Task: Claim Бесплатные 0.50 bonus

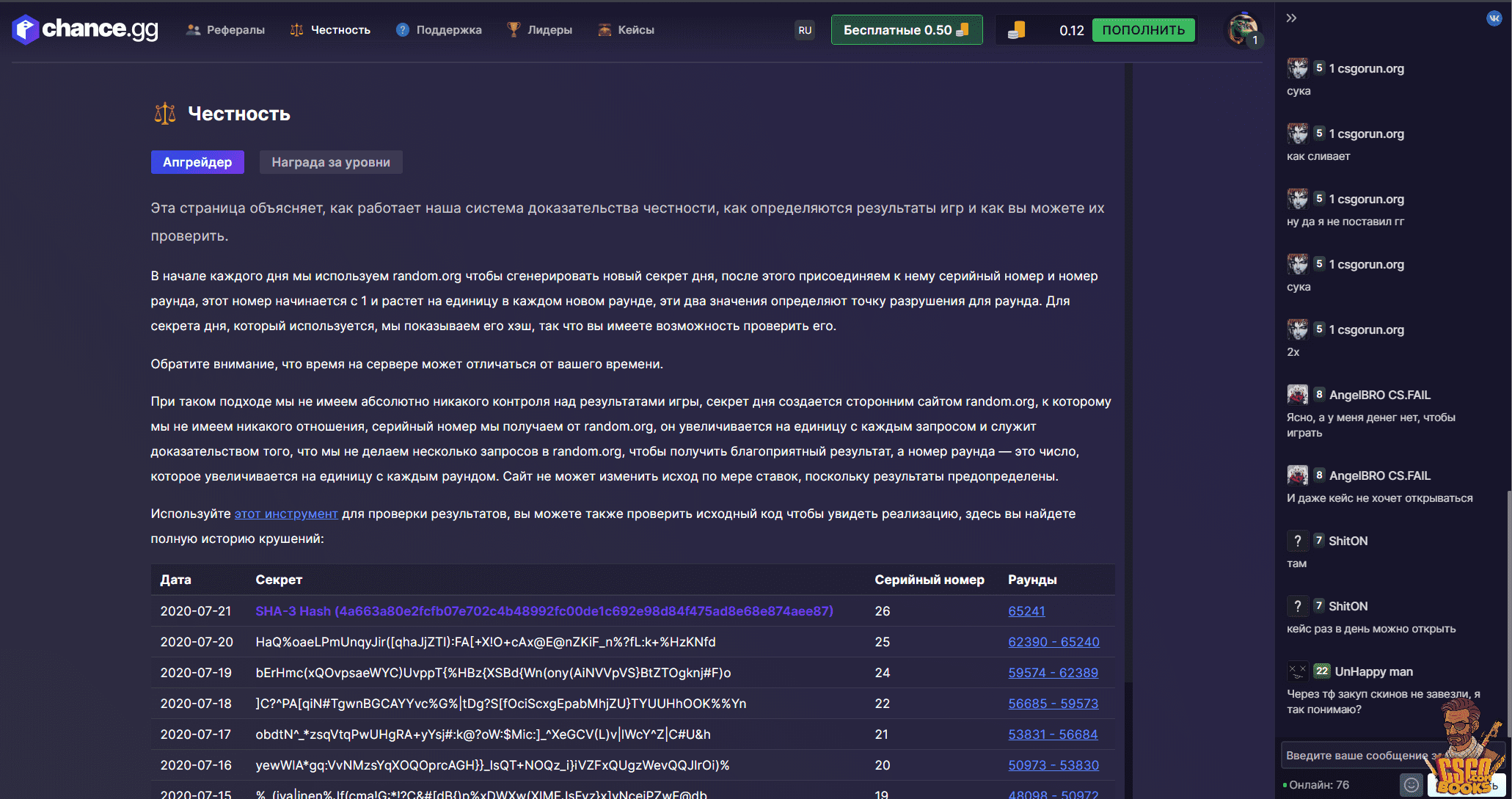Action: pos(906,30)
